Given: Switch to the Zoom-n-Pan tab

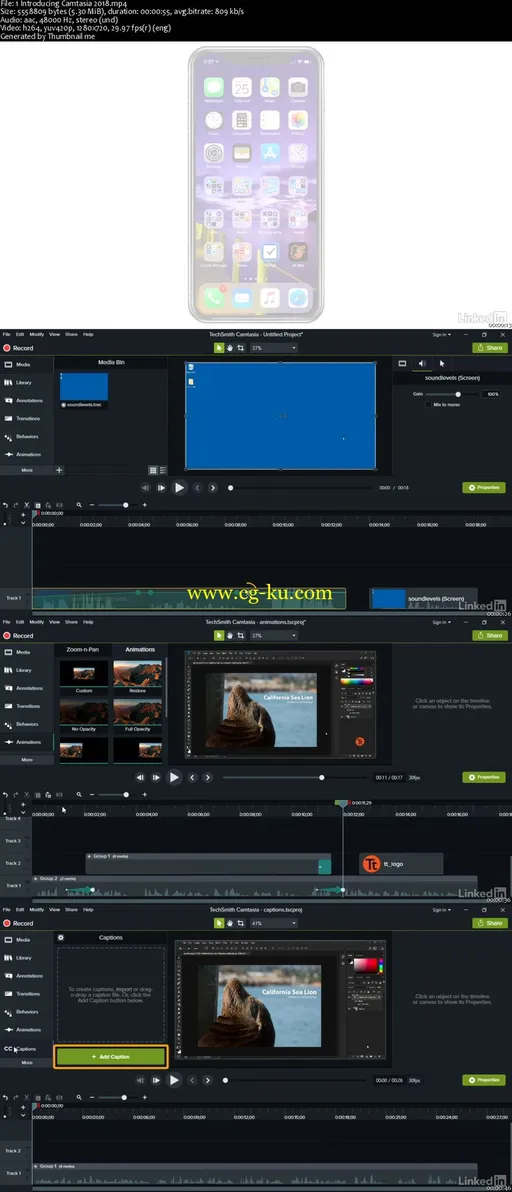Looking at the screenshot, I should pyautogui.click(x=82, y=650).
